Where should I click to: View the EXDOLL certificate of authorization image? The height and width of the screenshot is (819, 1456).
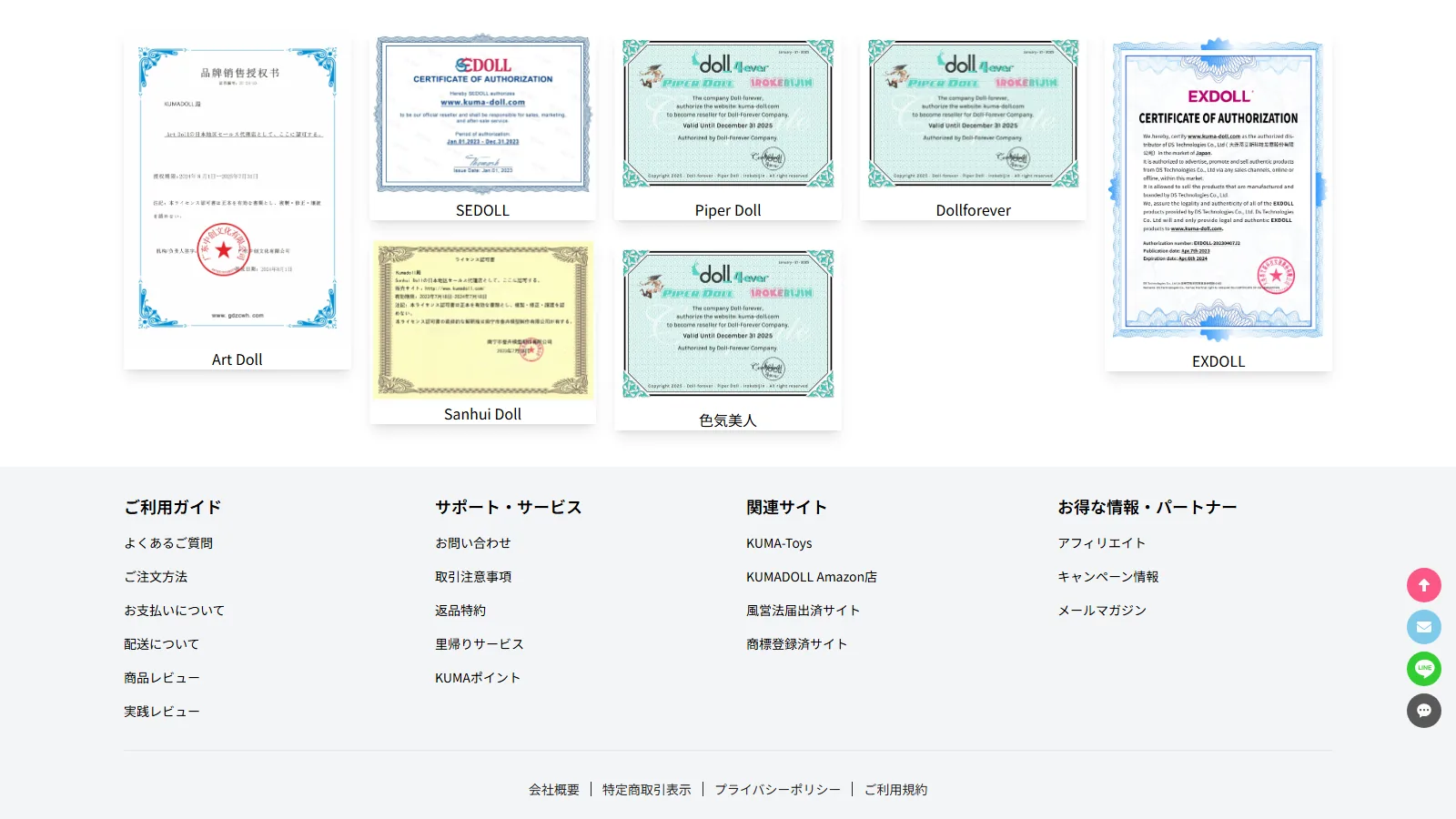(1218, 190)
